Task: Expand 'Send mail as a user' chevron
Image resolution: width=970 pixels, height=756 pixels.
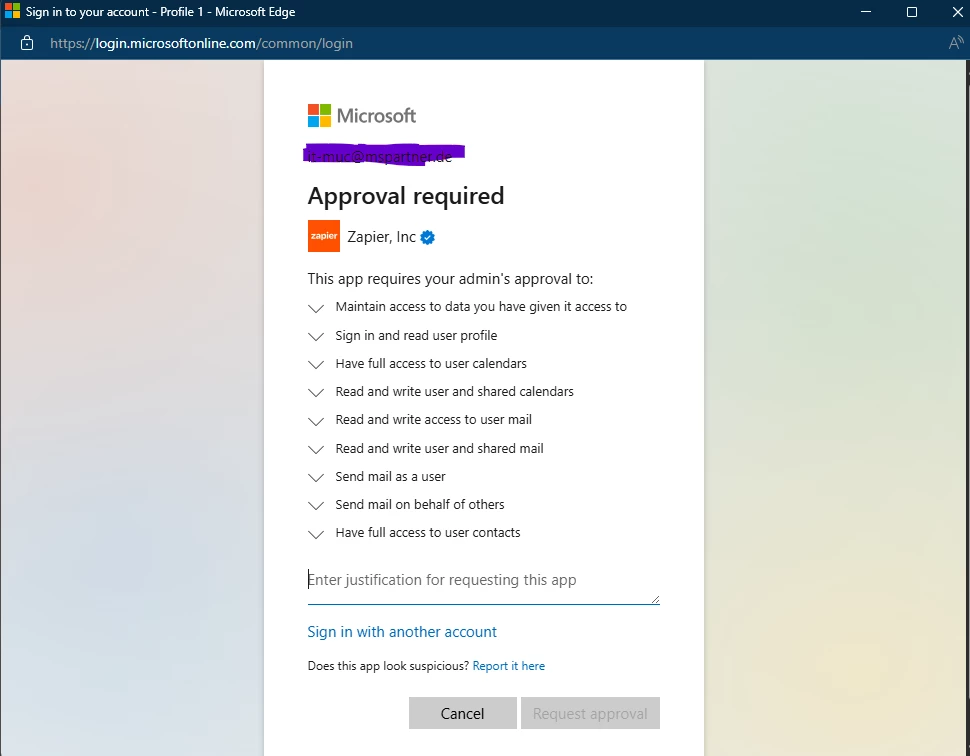Action: pos(316,478)
